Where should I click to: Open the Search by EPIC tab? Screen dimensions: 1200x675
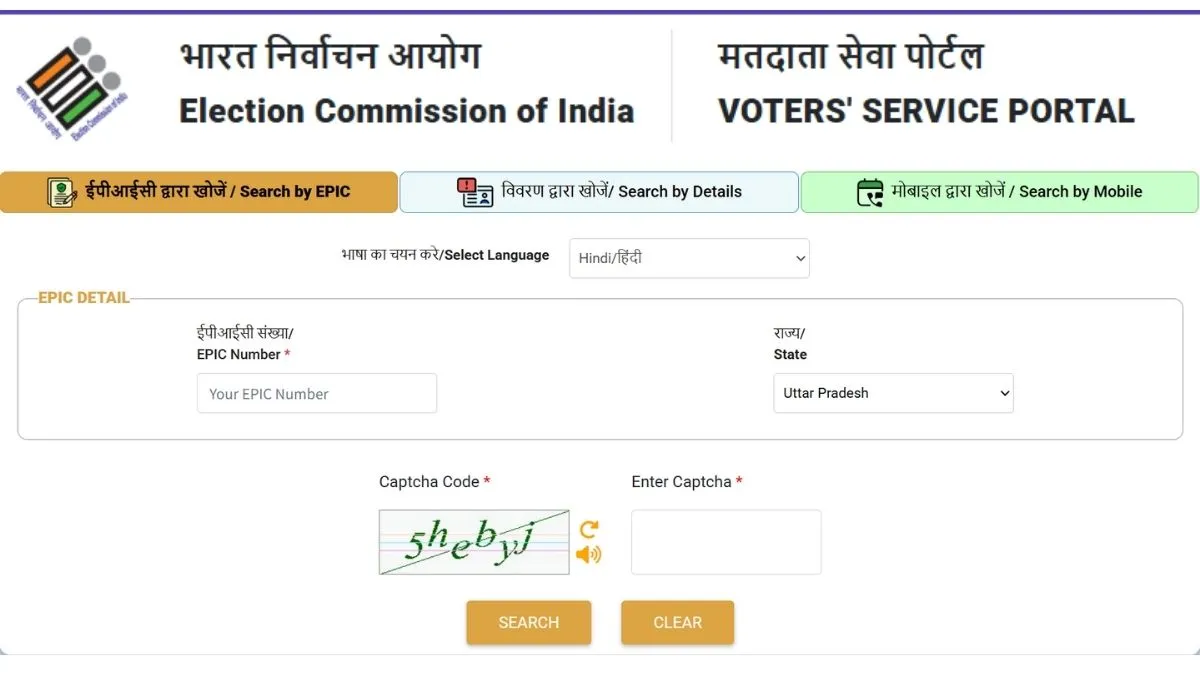[199, 192]
